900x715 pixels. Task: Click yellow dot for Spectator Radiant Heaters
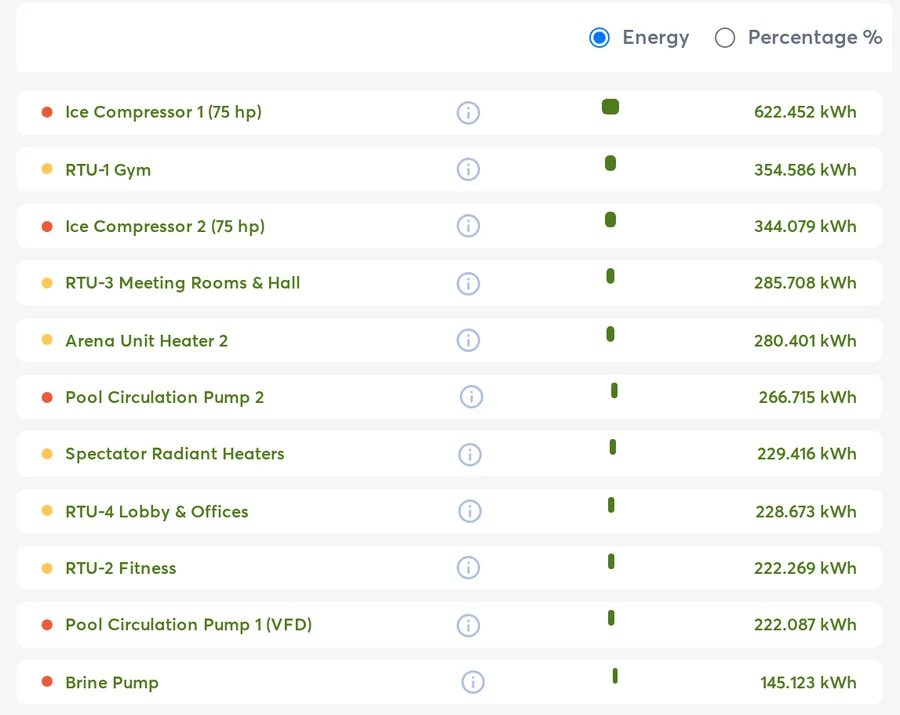click(x=47, y=454)
